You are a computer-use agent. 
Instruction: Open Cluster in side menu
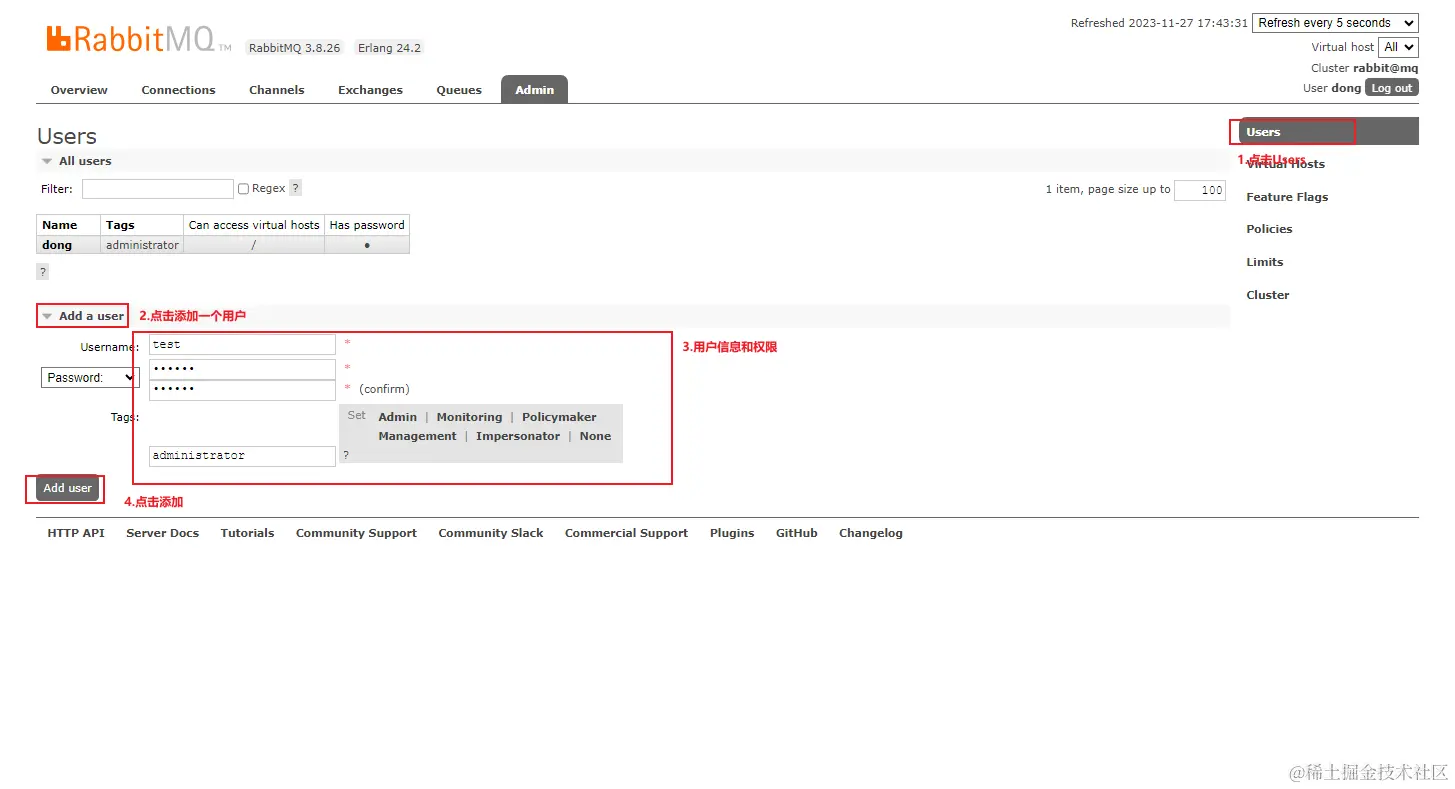click(x=1267, y=295)
